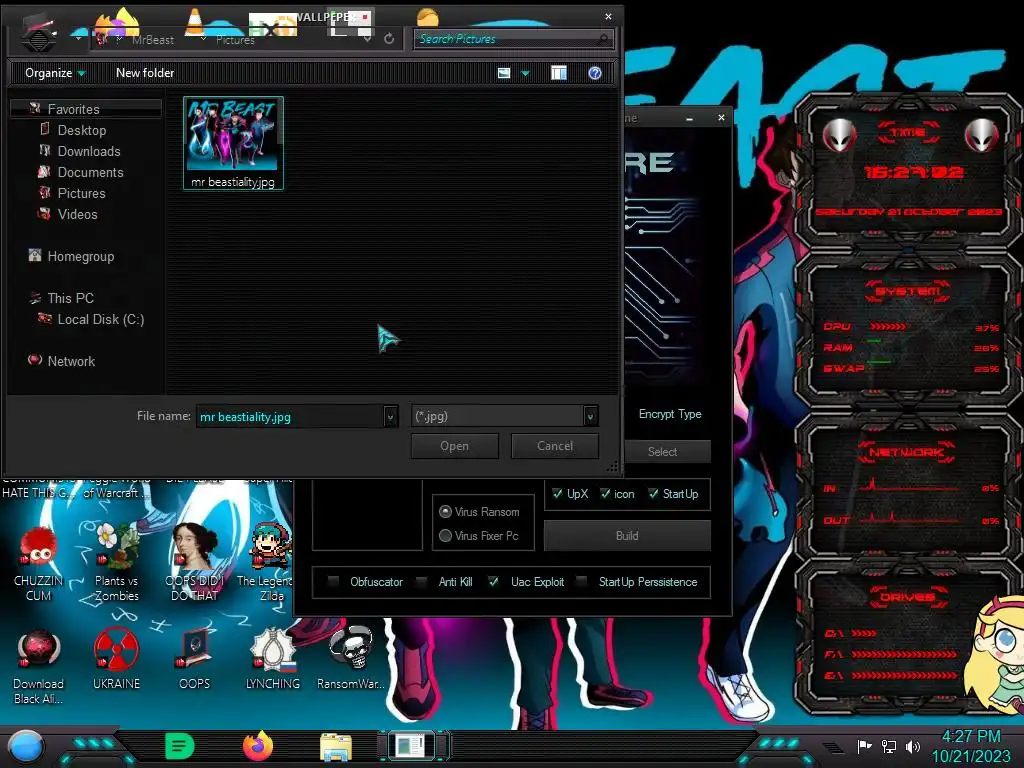1024x768 pixels.
Task: Enable the StartUp Perssistence checkbox
Action: coord(581,581)
